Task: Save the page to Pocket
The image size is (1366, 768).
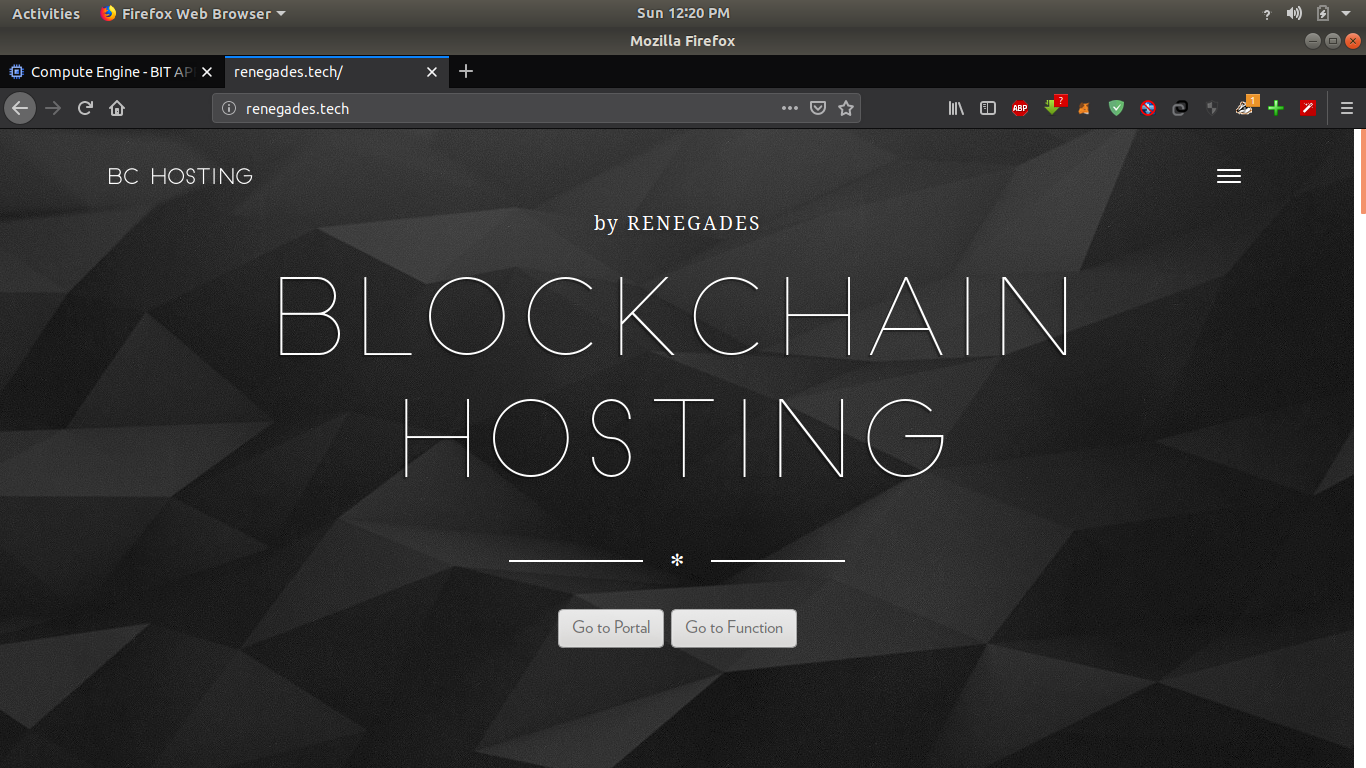Action: [817, 108]
